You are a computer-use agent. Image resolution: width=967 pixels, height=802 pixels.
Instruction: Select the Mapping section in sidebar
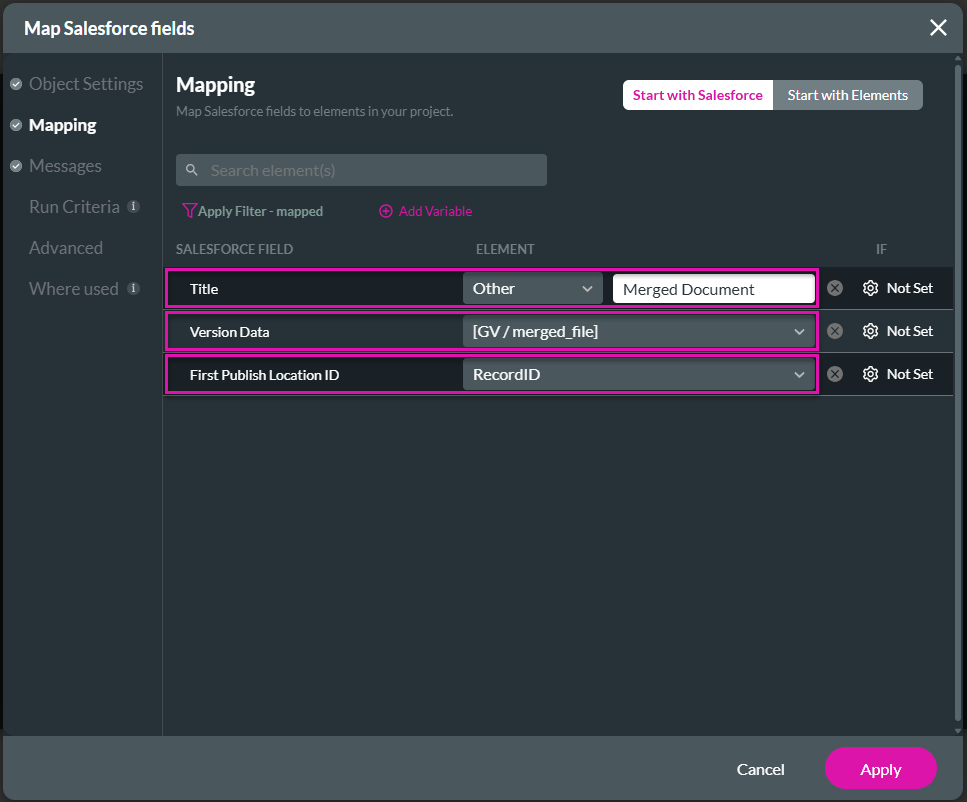coord(62,125)
